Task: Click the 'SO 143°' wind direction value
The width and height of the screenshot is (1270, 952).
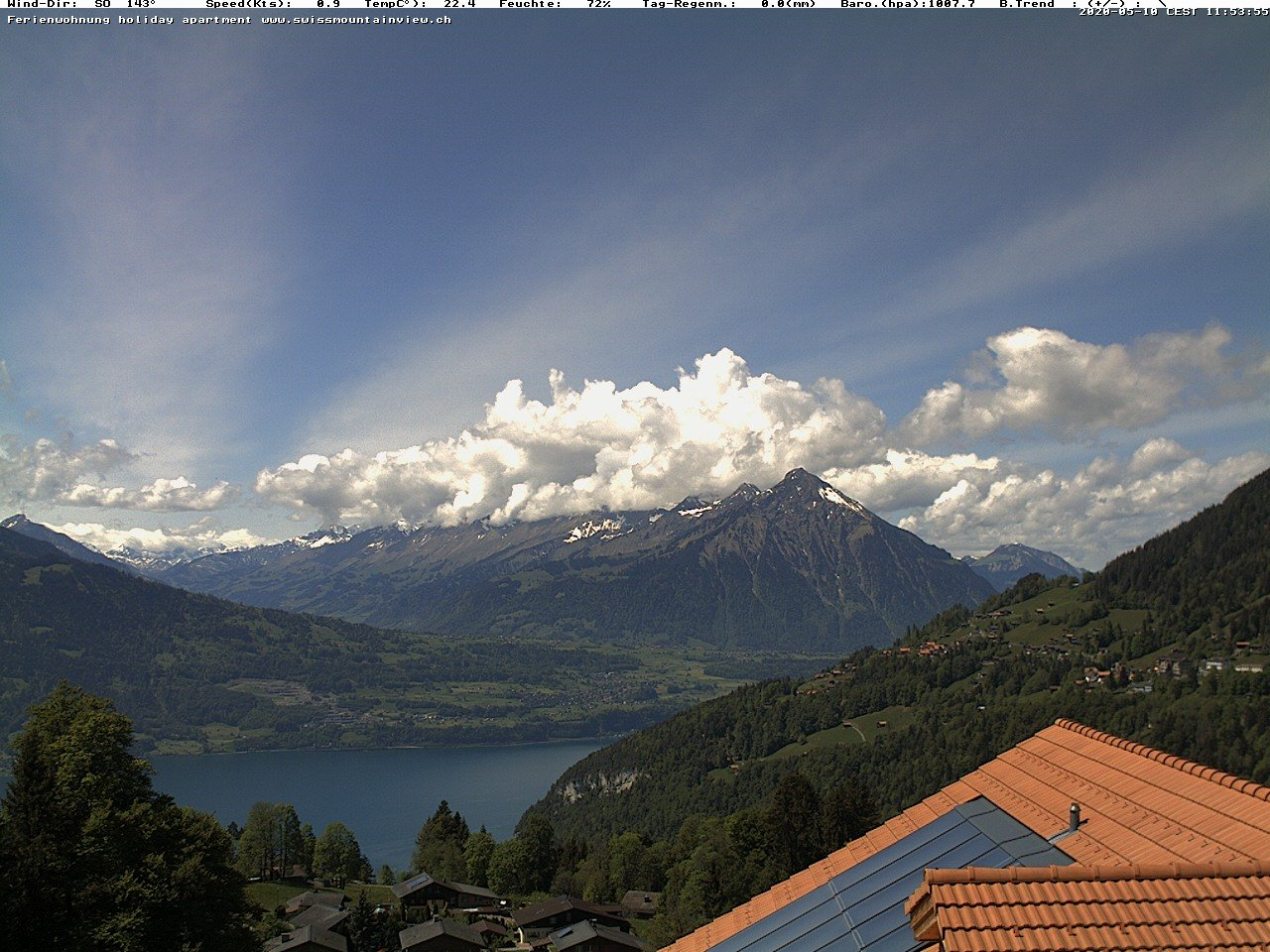Action: point(125,4)
